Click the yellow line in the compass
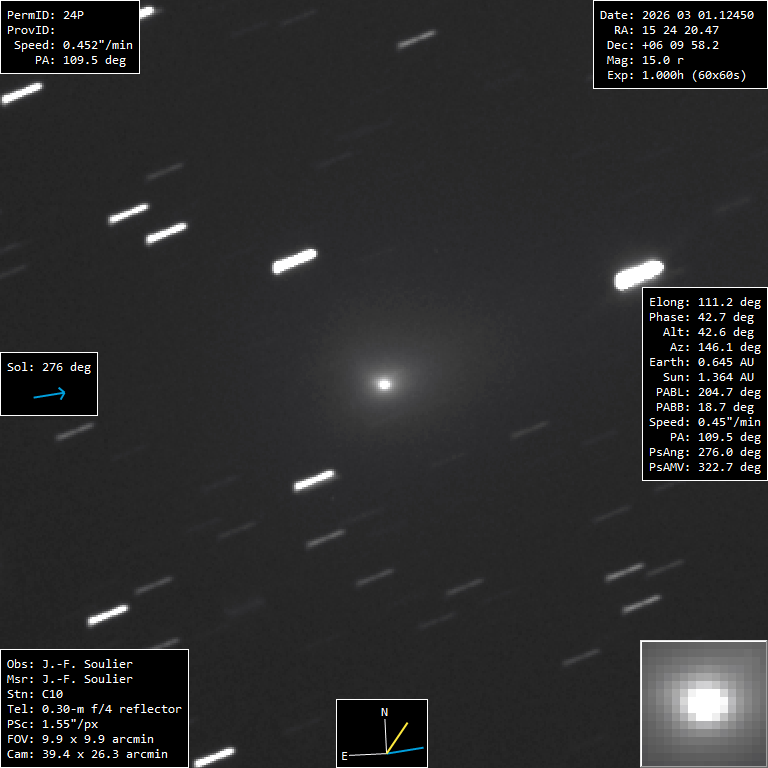 (x=398, y=737)
